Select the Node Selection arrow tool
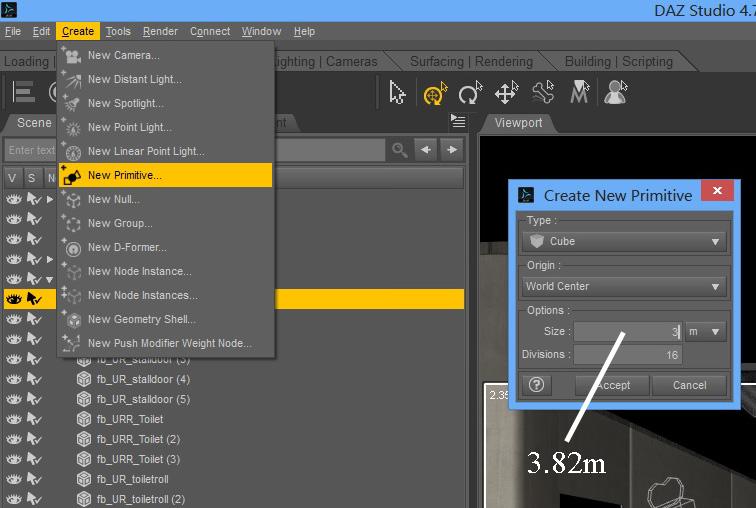 click(x=397, y=93)
